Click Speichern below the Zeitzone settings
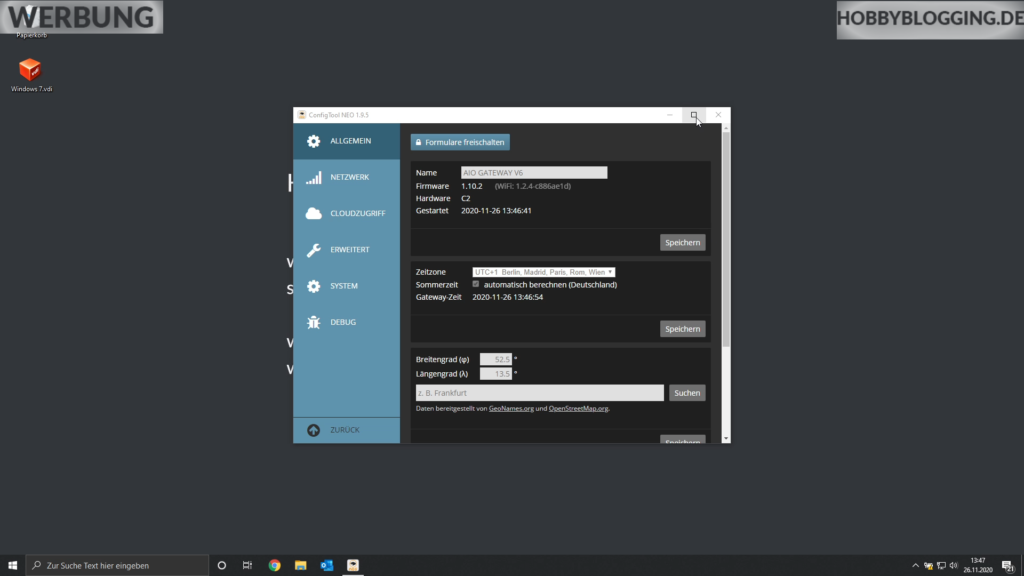This screenshot has width=1024, height=576. pyautogui.click(x=682, y=328)
